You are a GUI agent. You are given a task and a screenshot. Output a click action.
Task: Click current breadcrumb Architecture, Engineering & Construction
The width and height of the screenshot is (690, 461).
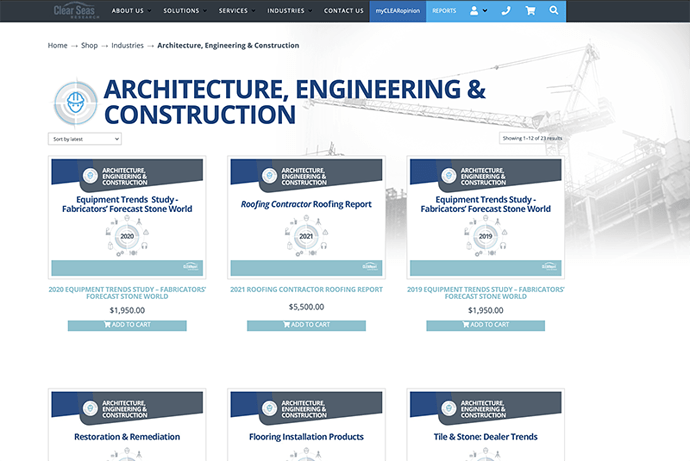[228, 45]
